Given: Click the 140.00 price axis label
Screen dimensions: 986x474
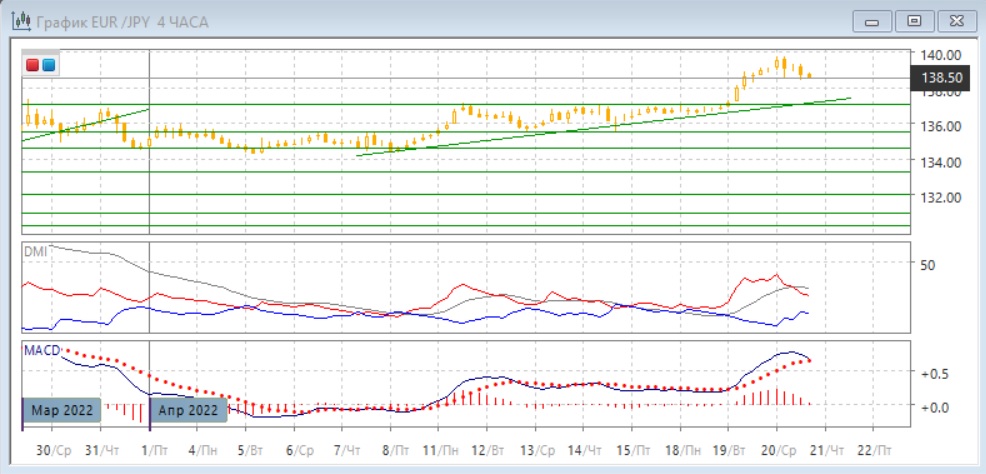Looking at the screenshot, I should [941, 55].
